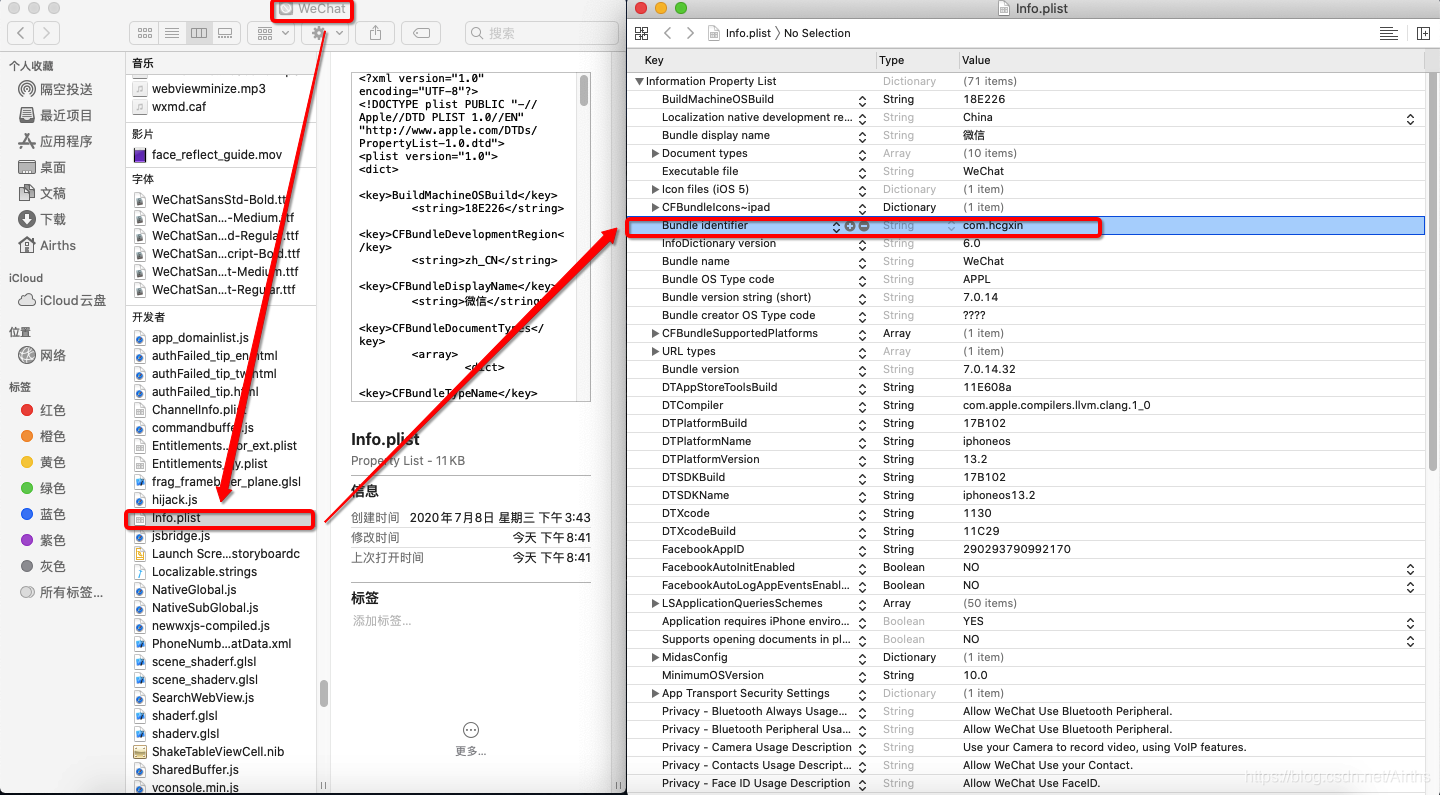Click the XML preview text scrollbar

[x=584, y=89]
